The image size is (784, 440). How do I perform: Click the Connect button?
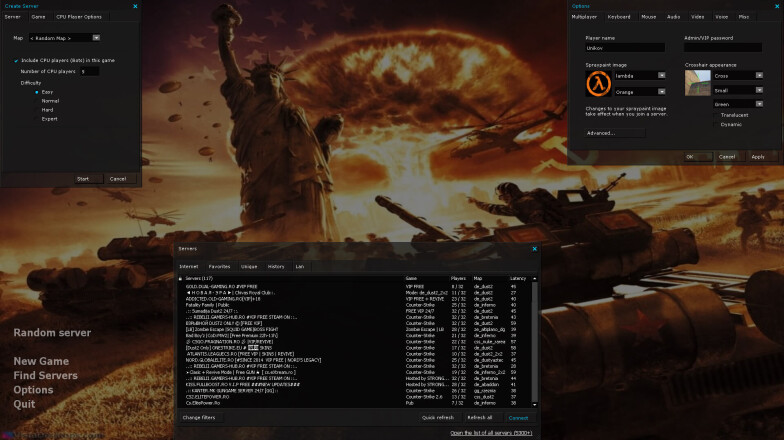pos(518,418)
